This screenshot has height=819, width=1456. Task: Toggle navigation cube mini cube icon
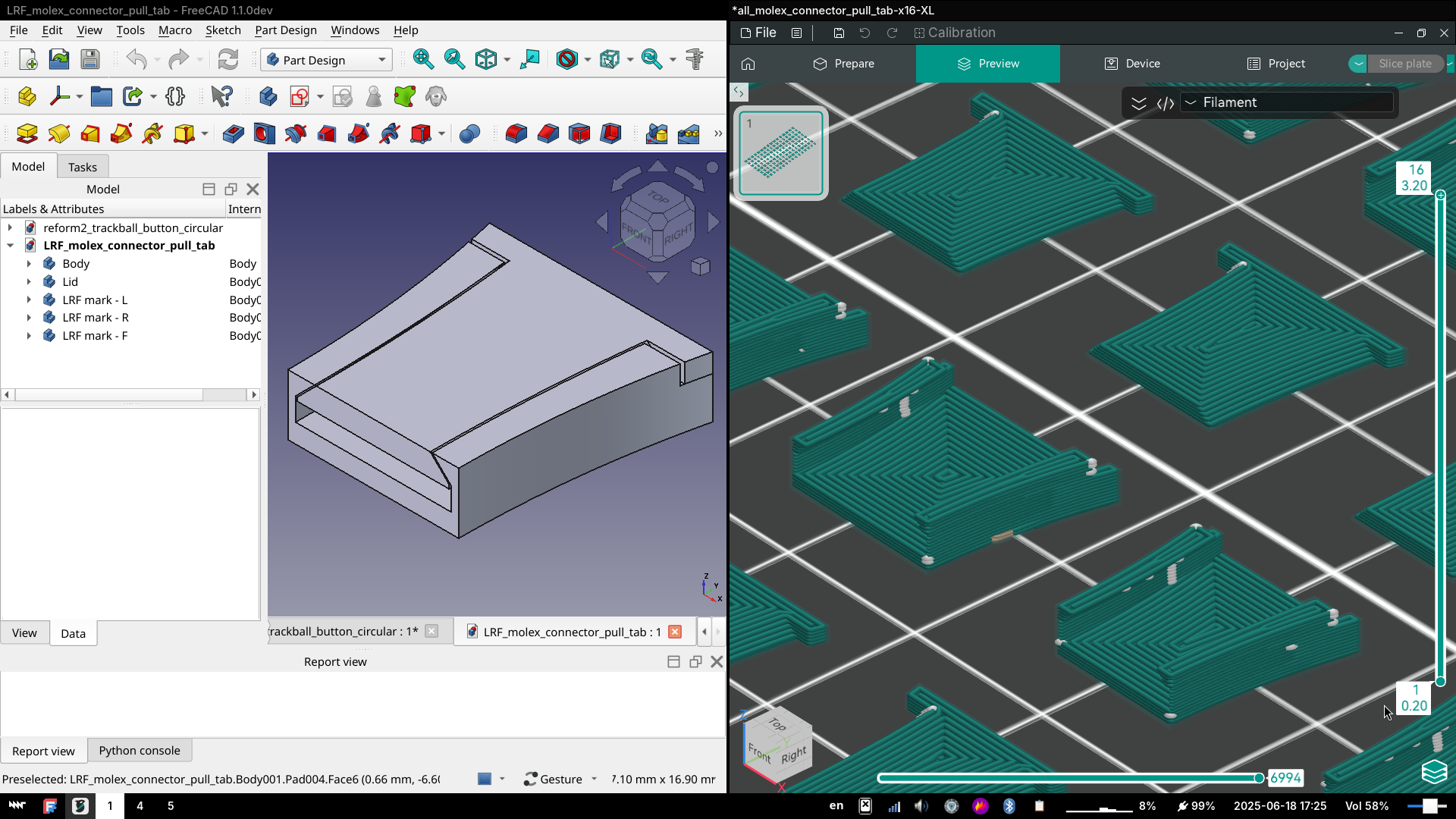click(700, 266)
